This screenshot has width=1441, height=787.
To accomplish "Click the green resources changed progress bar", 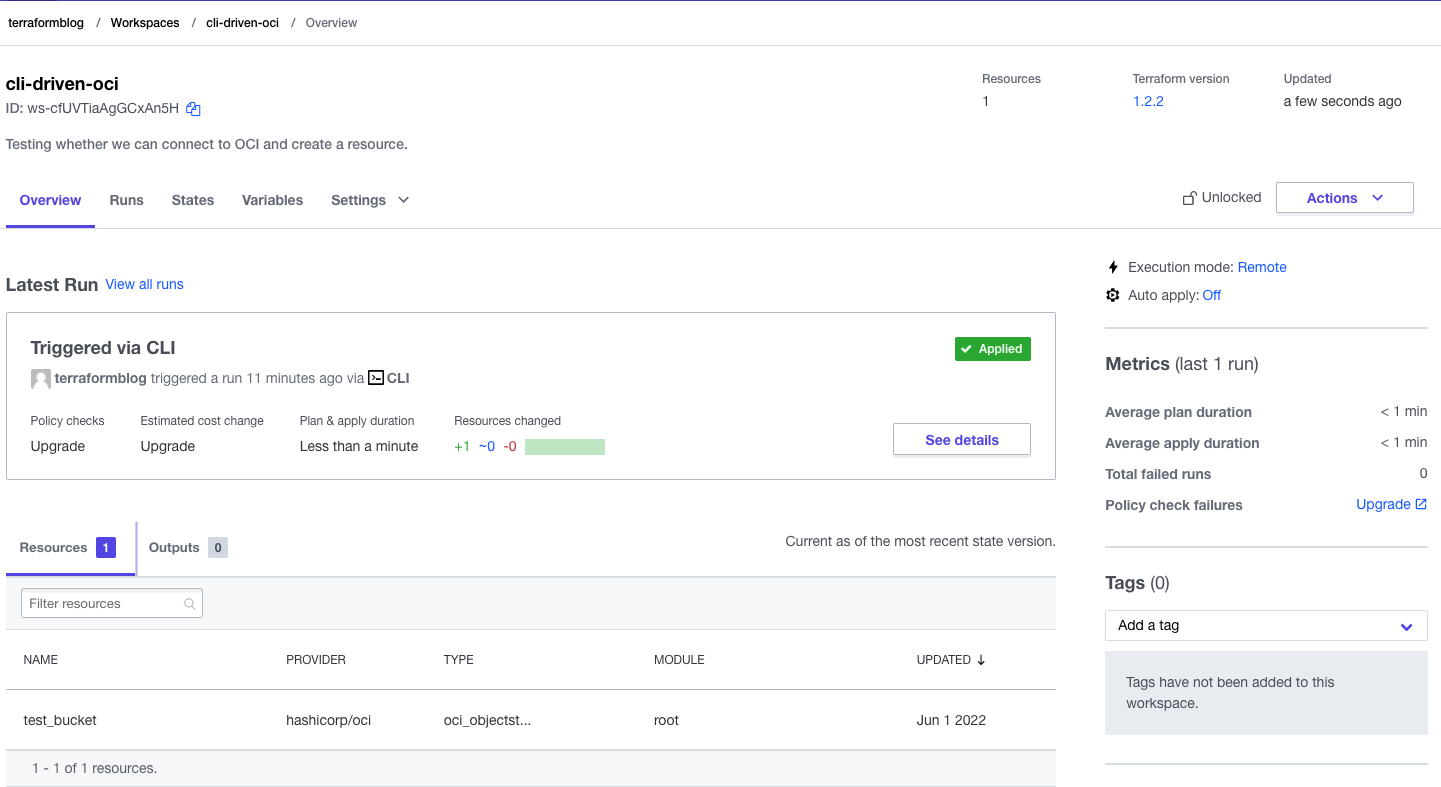I will pyautogui.click(x=564, y=446).
